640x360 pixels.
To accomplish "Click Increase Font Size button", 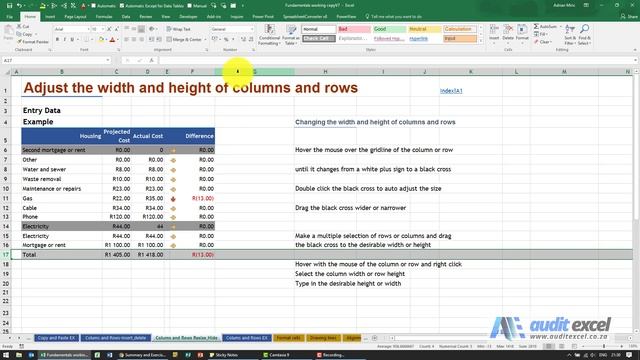I will tap(109, 29).
